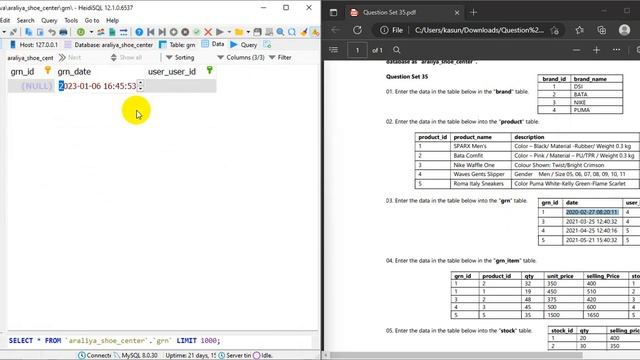The image size is (640, 360).
Task: Click the user_user_id column header
Action: pos(180,71)
